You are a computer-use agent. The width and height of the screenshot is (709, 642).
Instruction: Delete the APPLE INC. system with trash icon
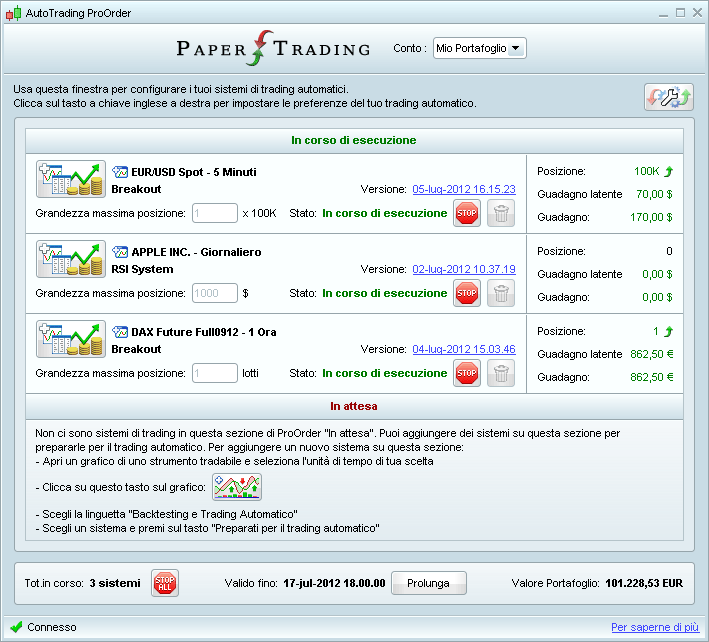pyautogui.click(x=501, y=293)
